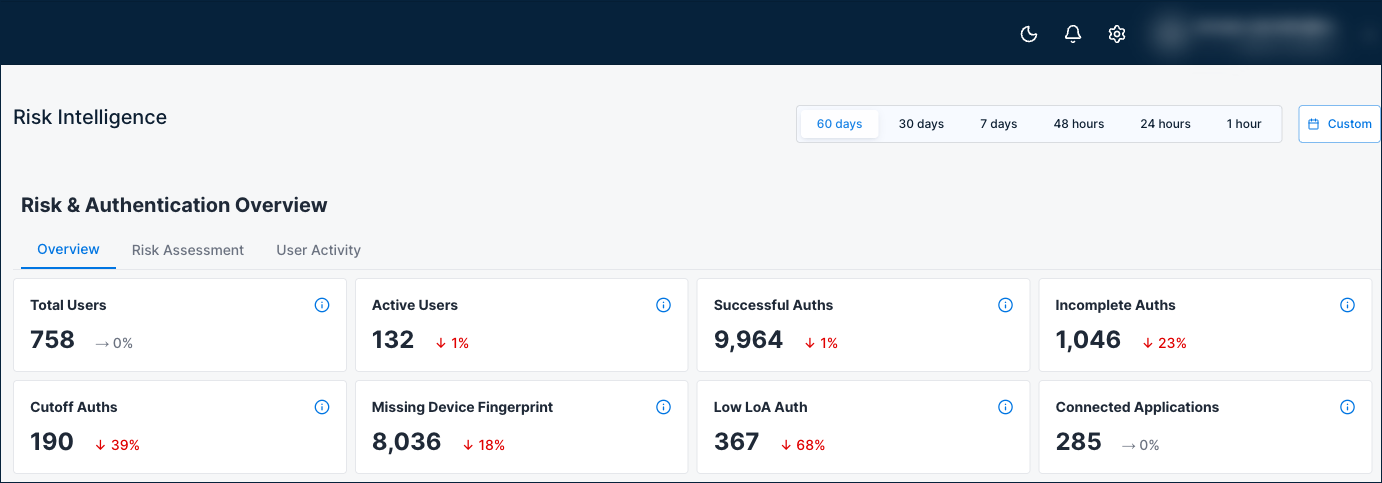
Task: Select the 48 hours time range
Action: click(1078, 124)
